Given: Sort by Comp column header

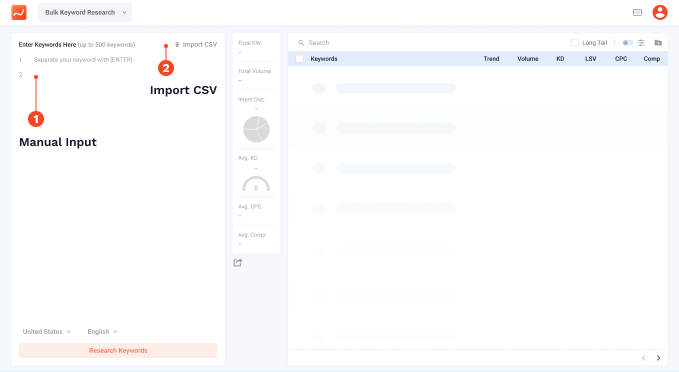Looking at the screenshot, I should [652, 59].
